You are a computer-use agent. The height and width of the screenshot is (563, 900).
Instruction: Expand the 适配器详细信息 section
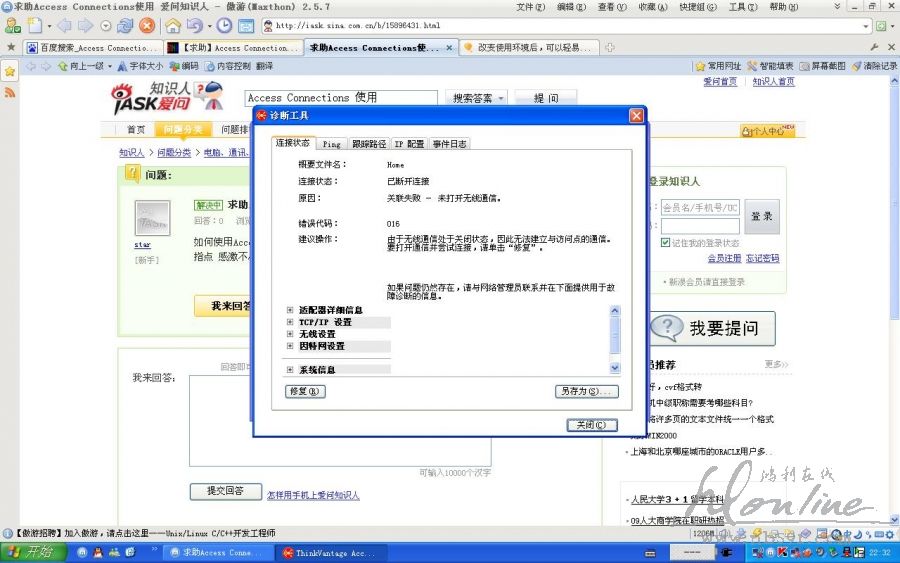(290, 310)
